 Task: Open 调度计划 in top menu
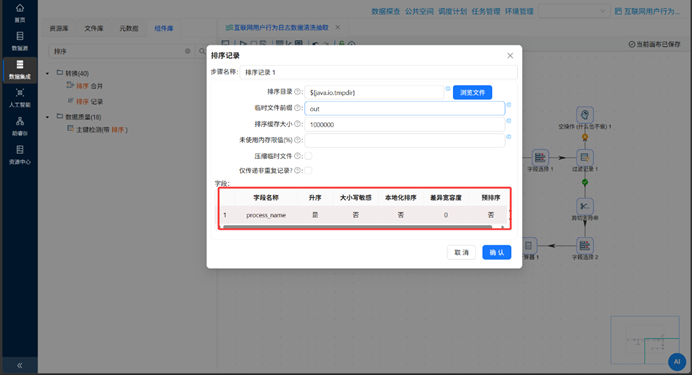[x=452, y=11]
